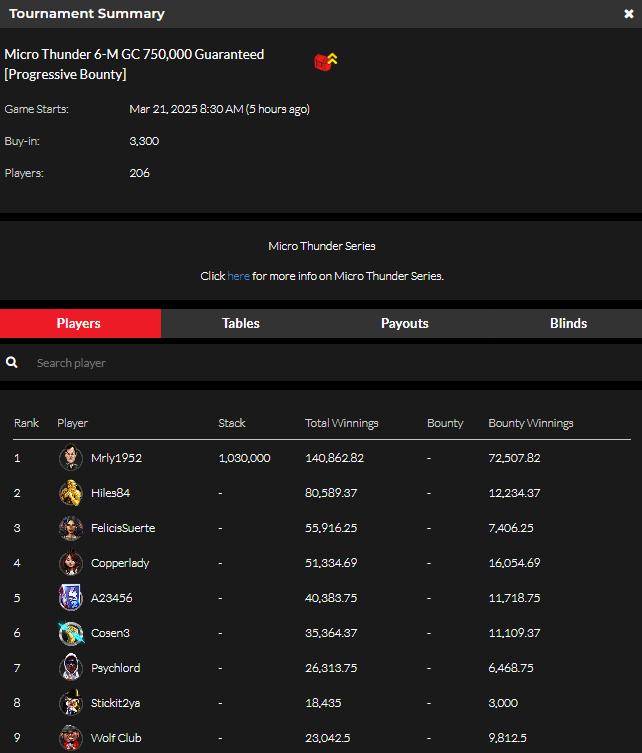Click total winnings 51,334.69
This screenshot has width=642, height=753.
click(331, 563)
